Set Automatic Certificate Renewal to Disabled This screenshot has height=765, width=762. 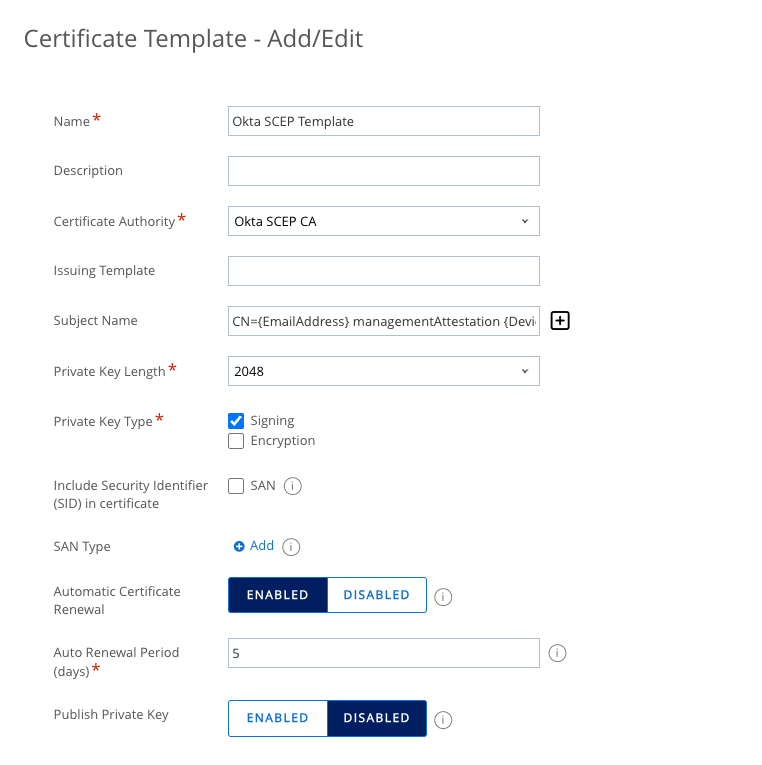376,595
